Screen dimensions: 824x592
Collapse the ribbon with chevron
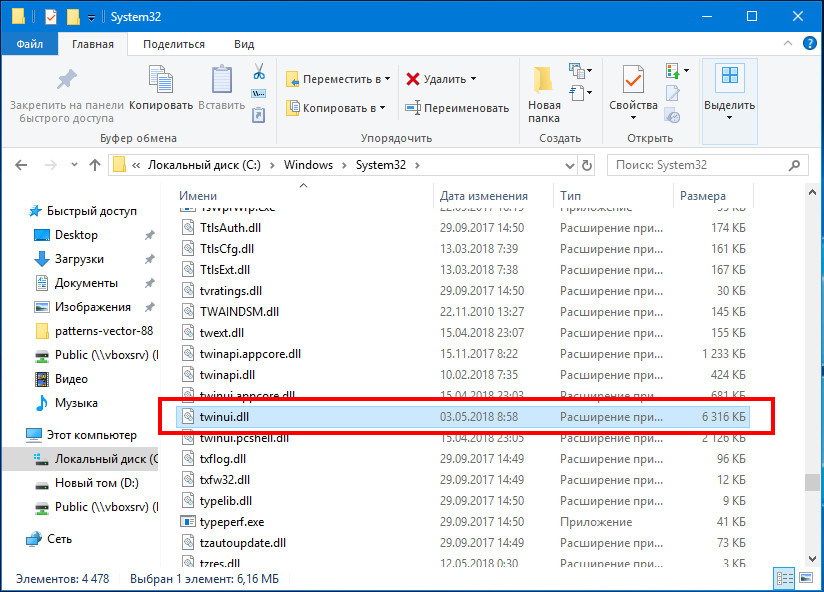coord(787,44)
